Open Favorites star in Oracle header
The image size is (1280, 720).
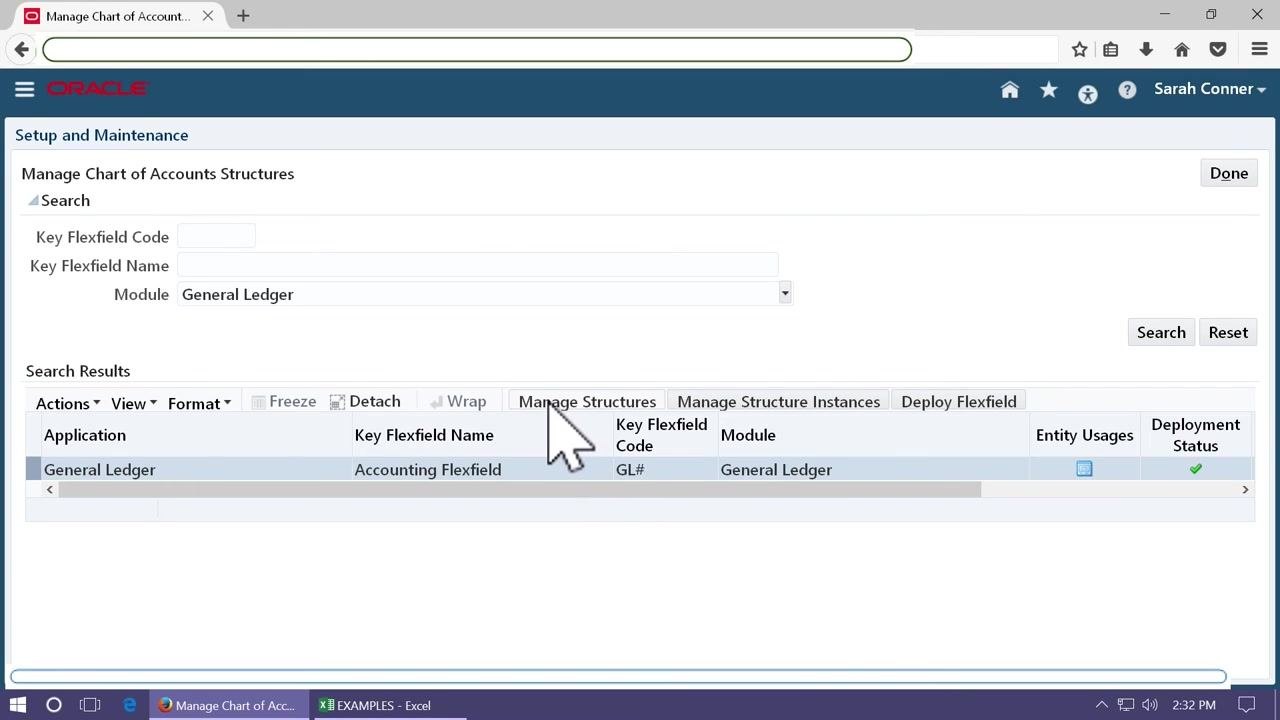pyautogui.click(x=1049, y=90)
